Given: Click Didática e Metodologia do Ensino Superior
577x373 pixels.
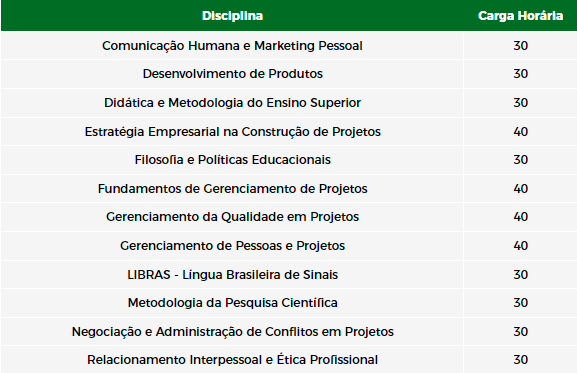Looking at the screenshot, I should 232,103.
